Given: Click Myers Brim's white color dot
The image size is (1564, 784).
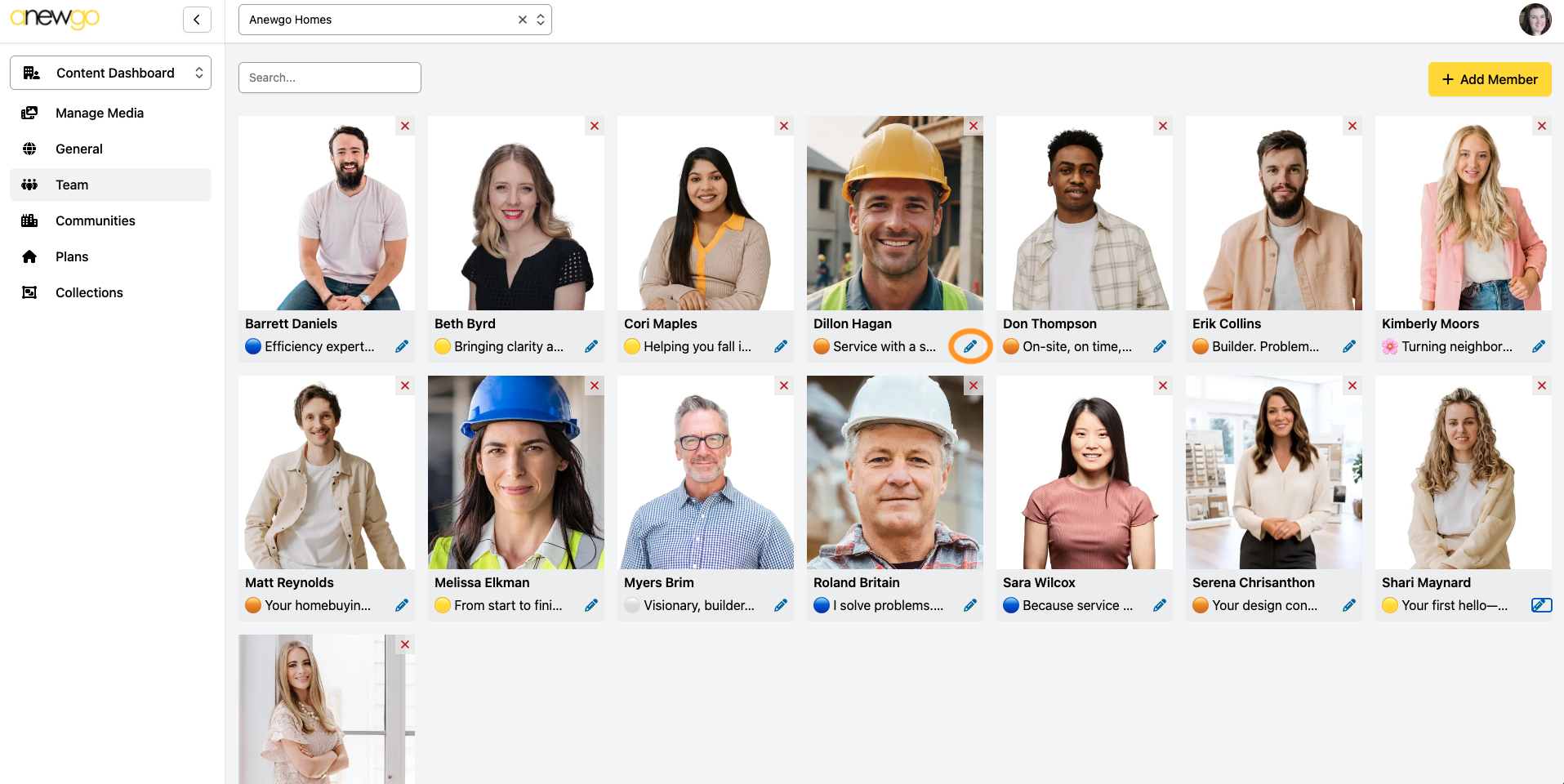Looking at the screenshot, I should click(632, 605).
